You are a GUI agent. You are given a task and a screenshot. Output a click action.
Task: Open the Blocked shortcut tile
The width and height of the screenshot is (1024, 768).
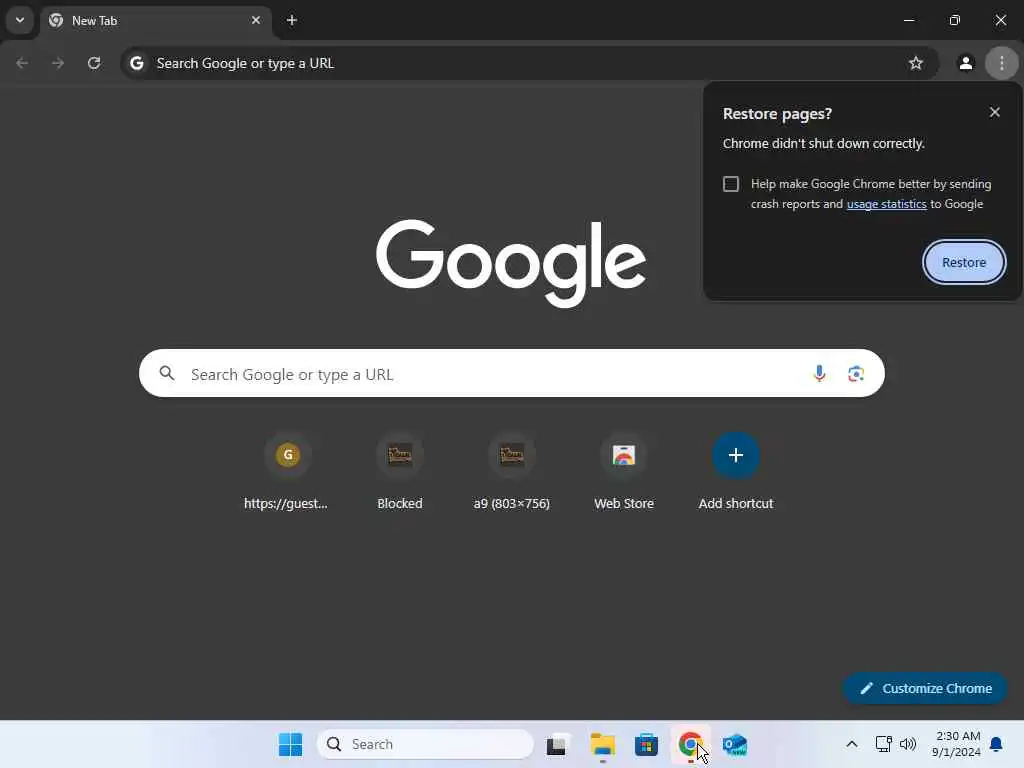click(x=400, y=473)
